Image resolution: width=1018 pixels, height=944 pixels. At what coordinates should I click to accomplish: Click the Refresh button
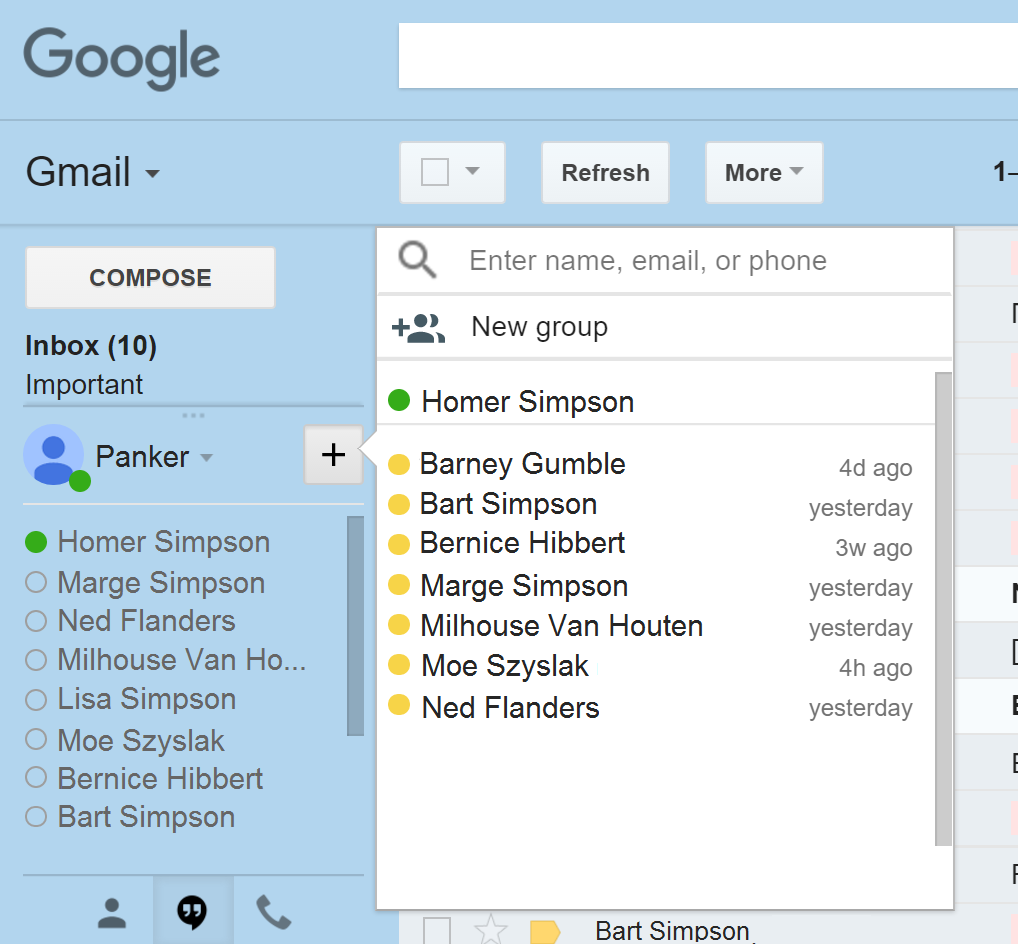coord(605,173)
